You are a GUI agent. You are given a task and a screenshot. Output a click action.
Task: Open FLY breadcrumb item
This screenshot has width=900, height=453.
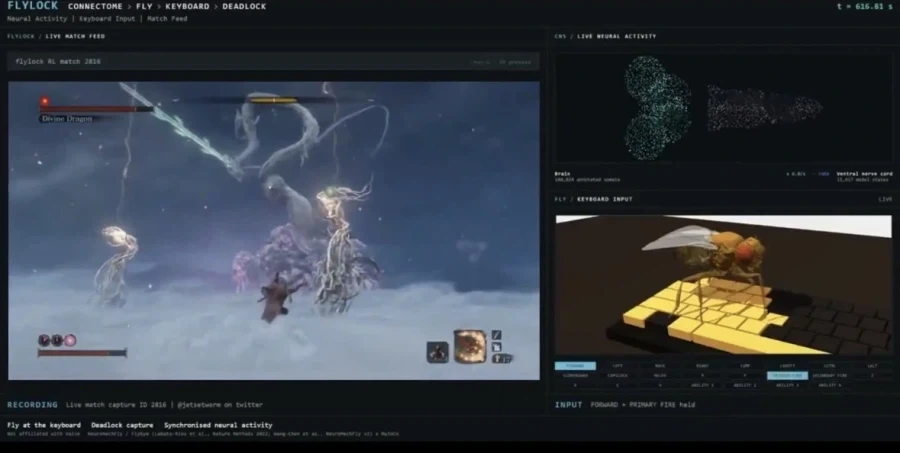tap(143, 6)
